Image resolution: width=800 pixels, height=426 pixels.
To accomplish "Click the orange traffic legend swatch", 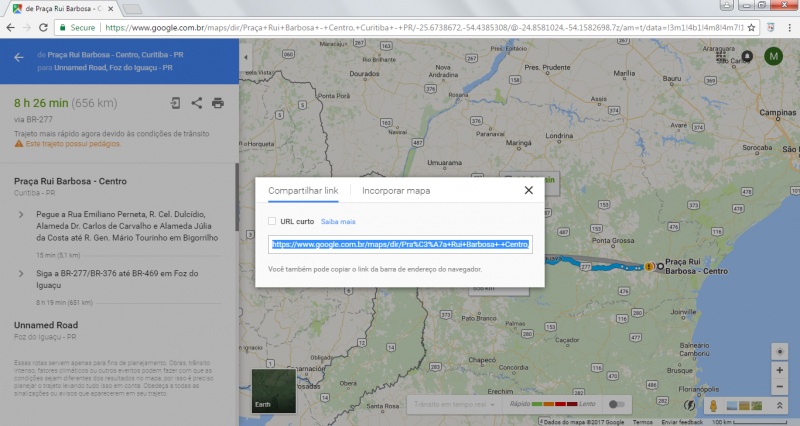I will [548, 404].
